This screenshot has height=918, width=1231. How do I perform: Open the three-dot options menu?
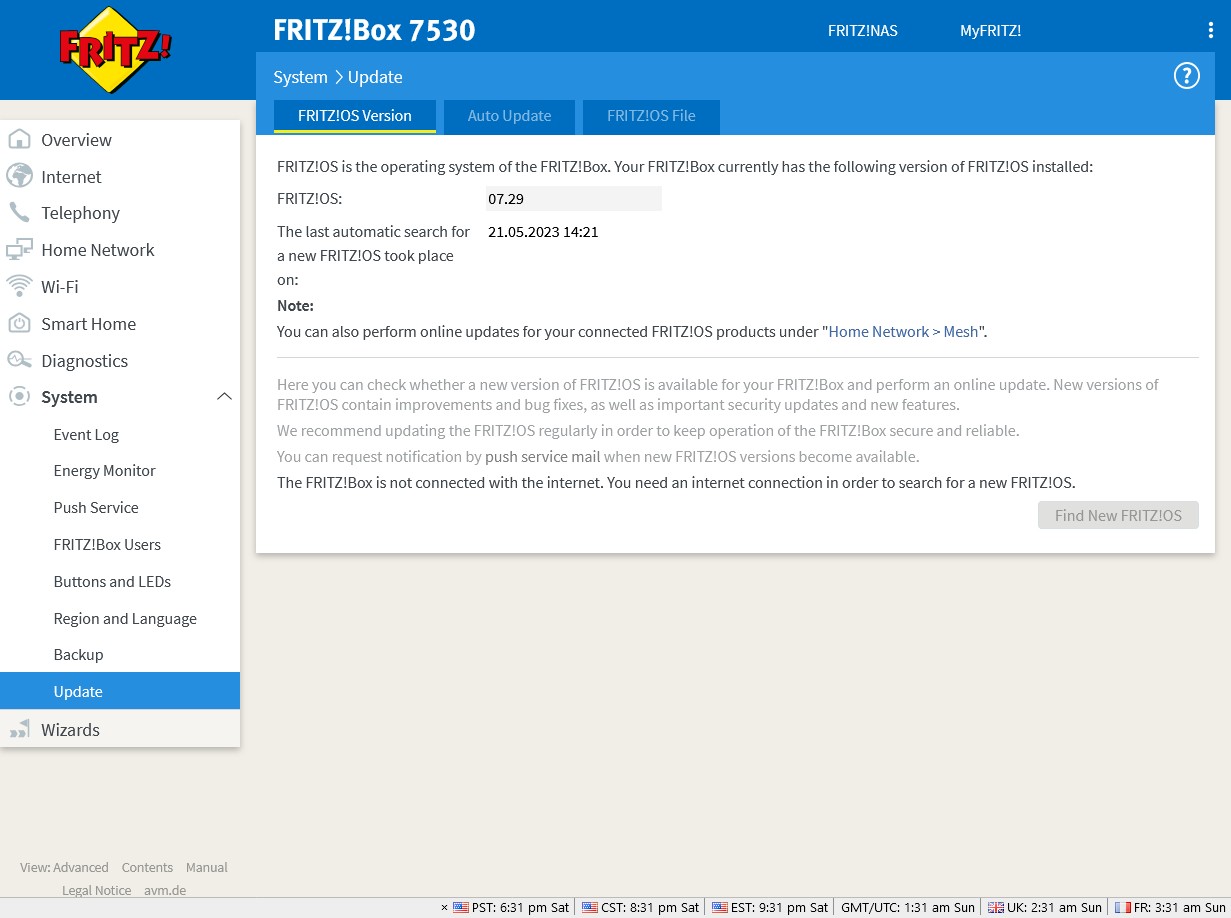click(x=1210, y=31)
